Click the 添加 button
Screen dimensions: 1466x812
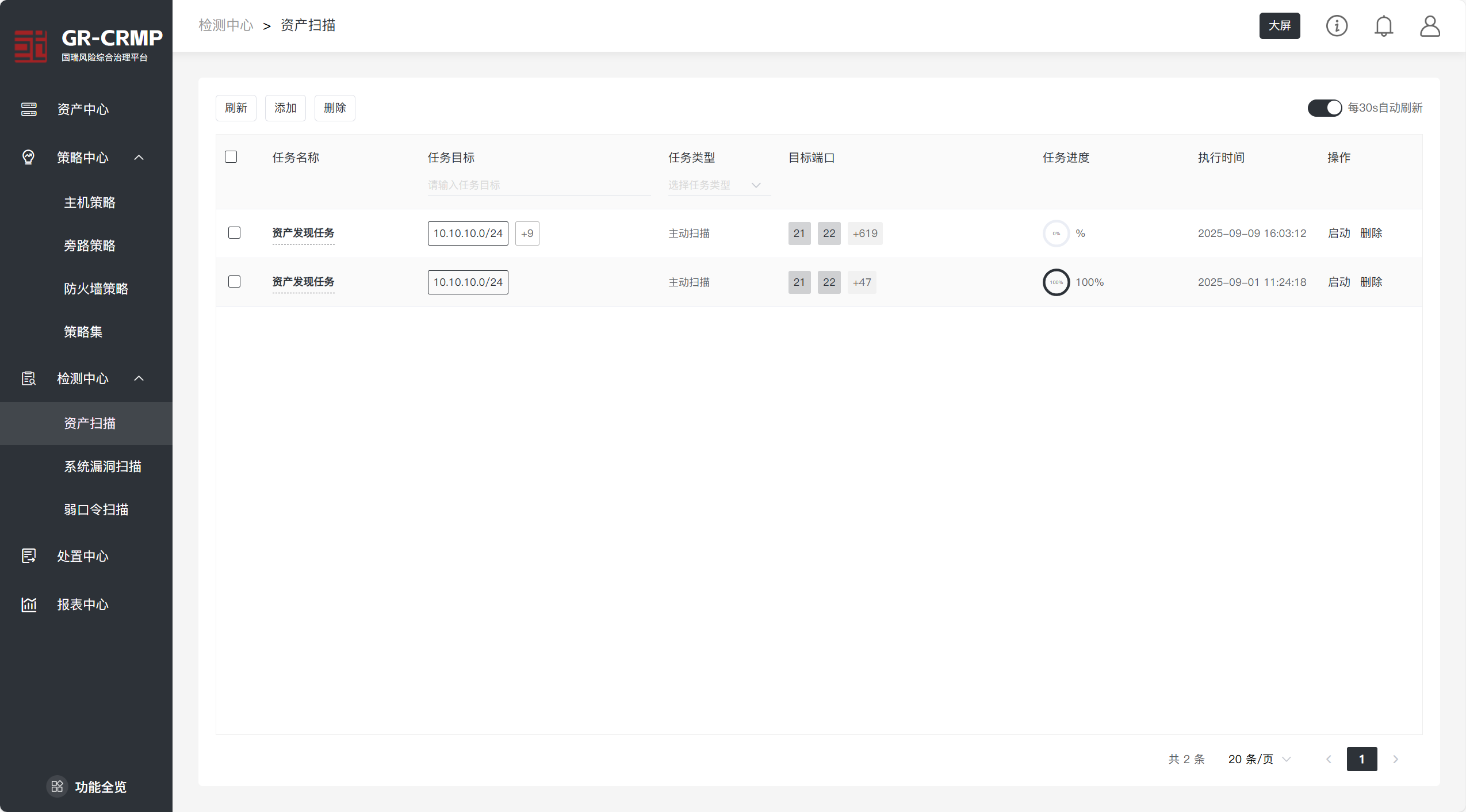pyautogui.click(x=285, y=108)
